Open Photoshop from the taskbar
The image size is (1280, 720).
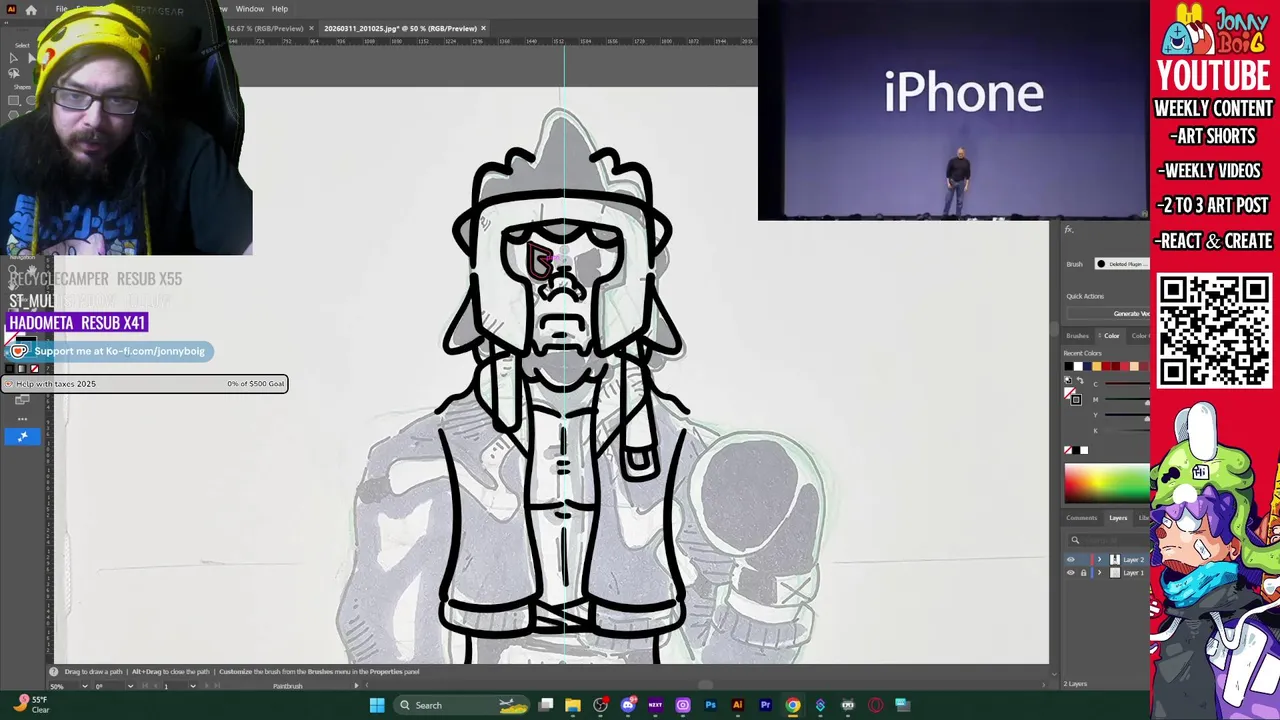[x=710, y=705]
